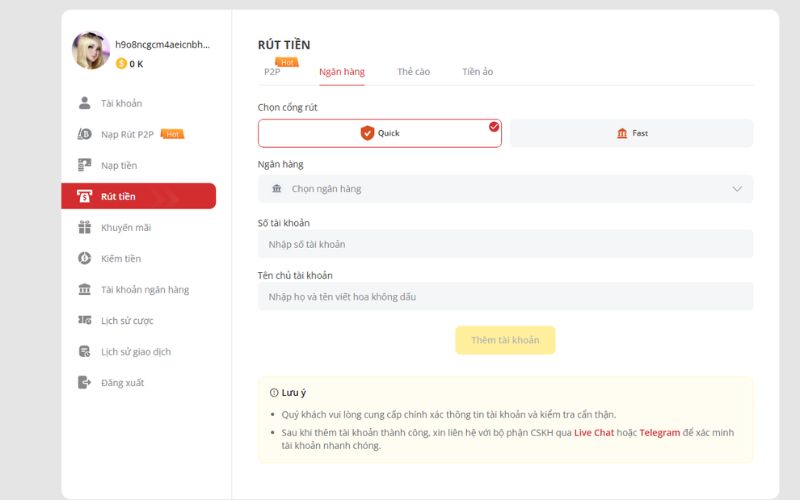Open the Telegram link
Image resolution: width=800 pixels, height=500 pixels.
[x=660, y=432]
